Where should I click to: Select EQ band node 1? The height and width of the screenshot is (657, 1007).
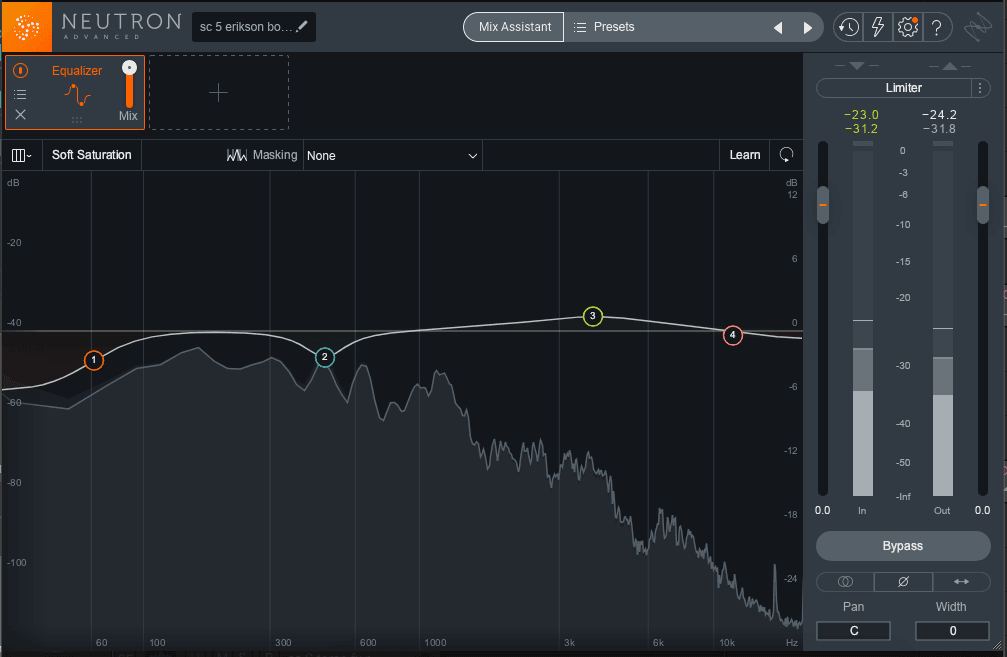(94, 360)
